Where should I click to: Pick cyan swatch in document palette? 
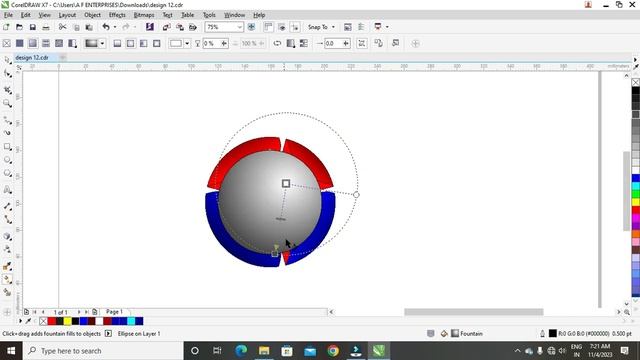tap(131, 321)
